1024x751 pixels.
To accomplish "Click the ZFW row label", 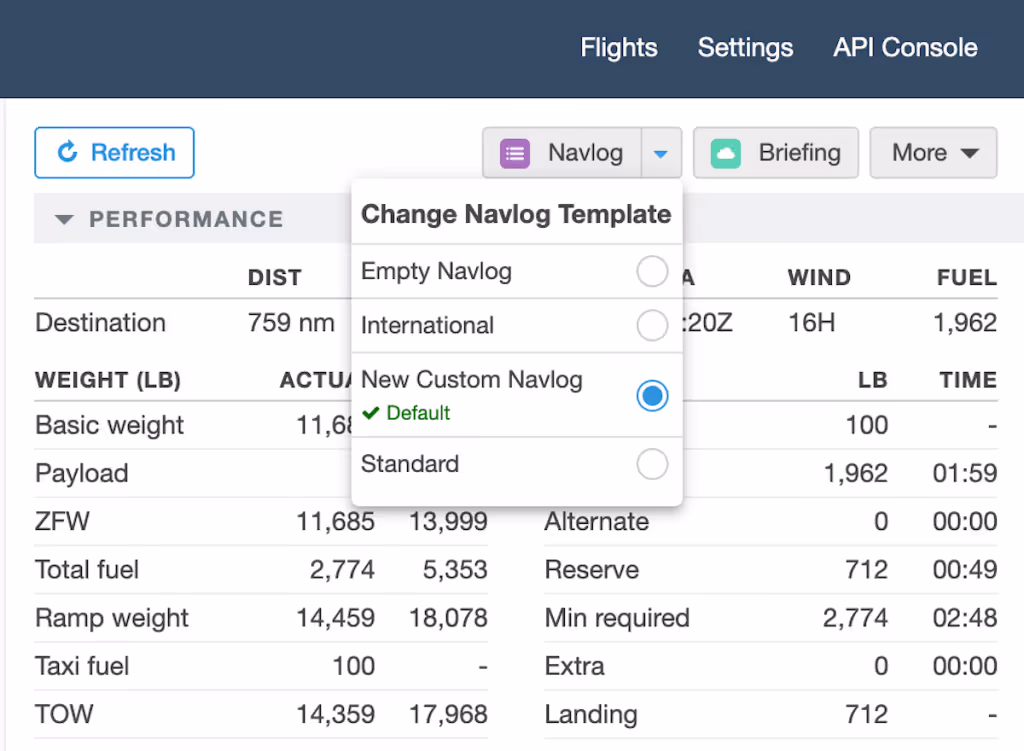I will pos(62,522).
